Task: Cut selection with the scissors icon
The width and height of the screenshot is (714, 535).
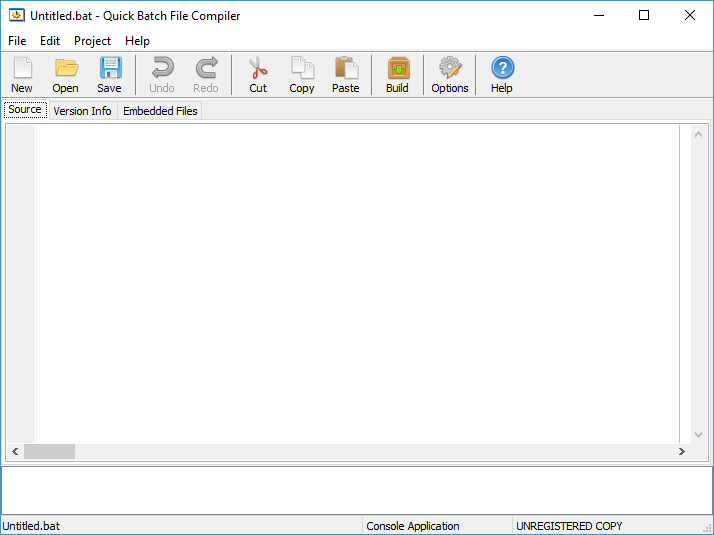Action: tap(258, 75)
